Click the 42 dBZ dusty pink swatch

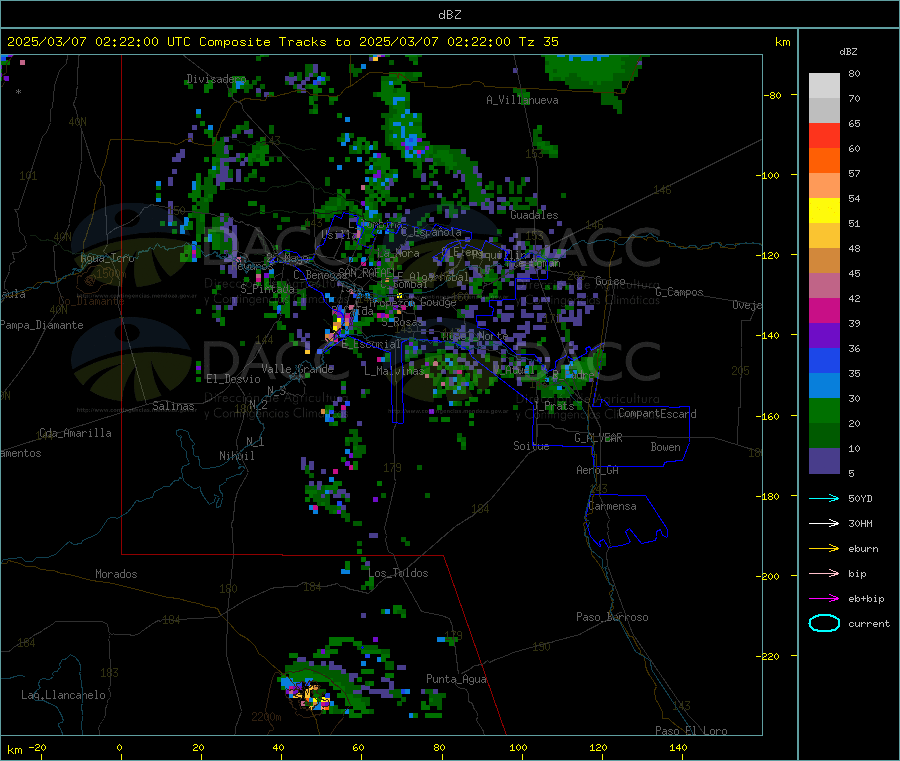coord(824,286)
